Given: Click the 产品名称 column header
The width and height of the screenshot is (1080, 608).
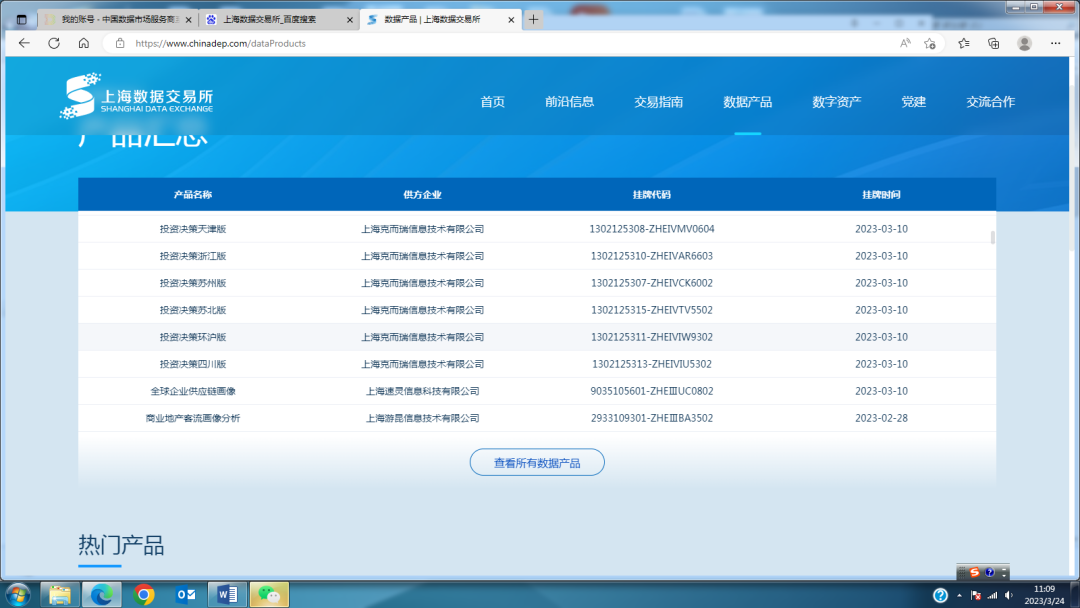Looking at the screenshot, I should coord(193,195).
